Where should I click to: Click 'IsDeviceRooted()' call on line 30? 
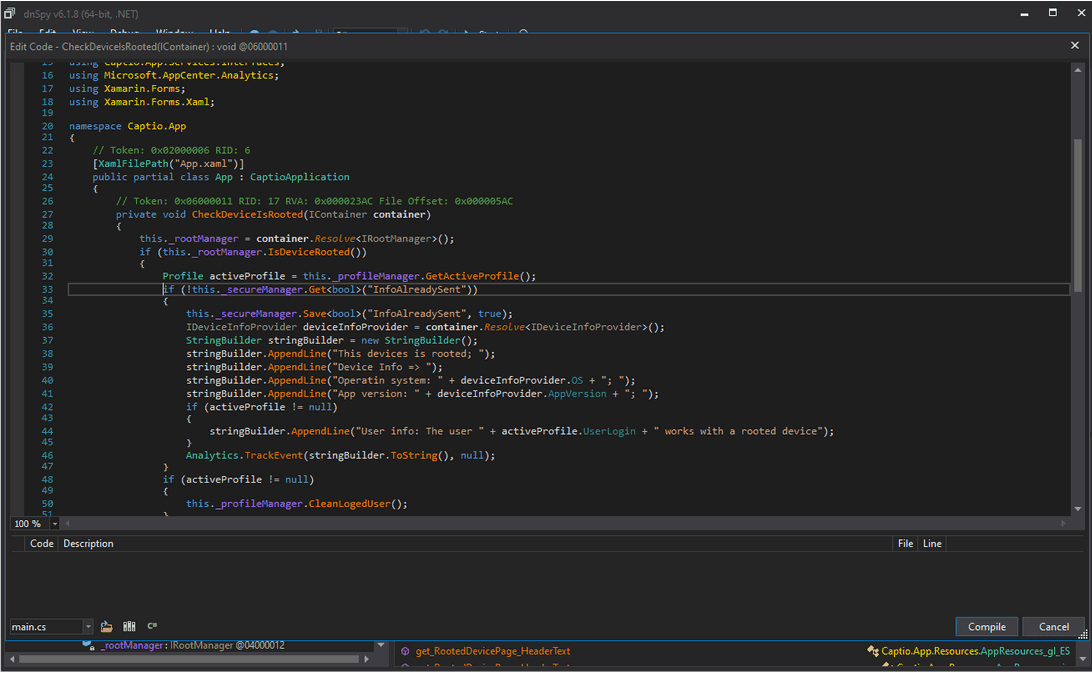(x=318, y=252)
